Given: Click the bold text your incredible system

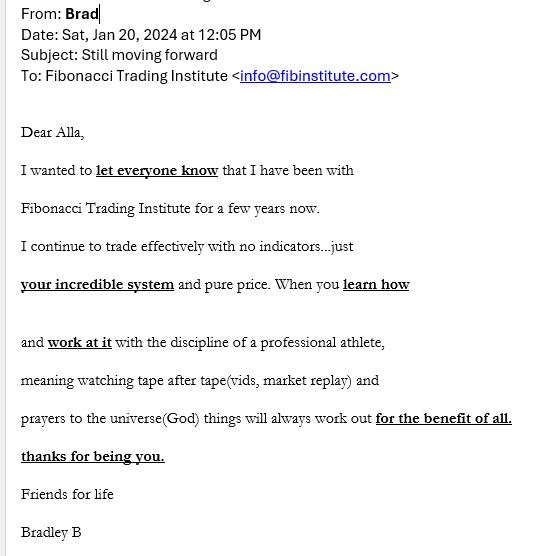Looking at the screenshot, I should click(97, 284).
